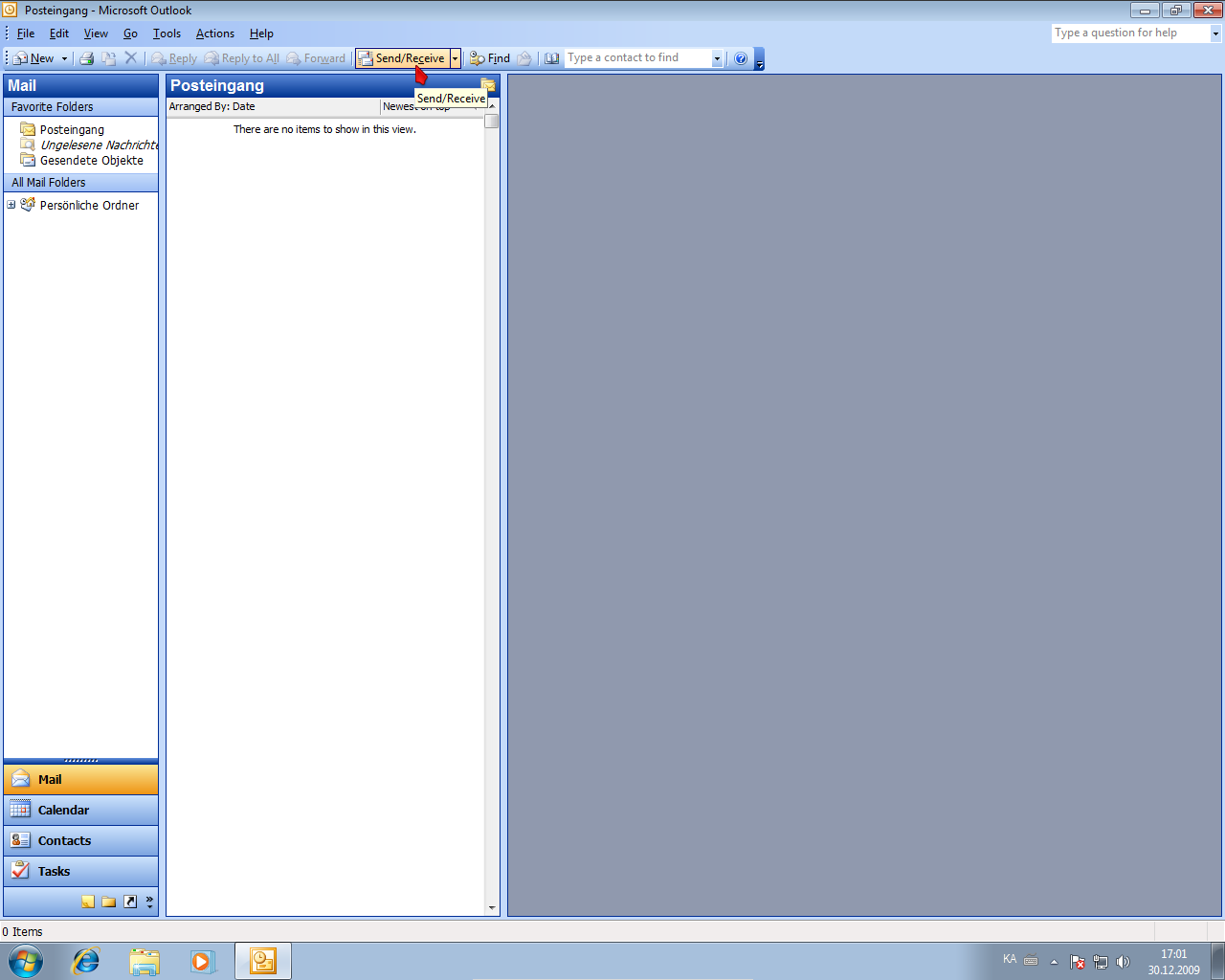Click the Type a question for help box
The image size is (1225, 980).
tap(1129, 33)
